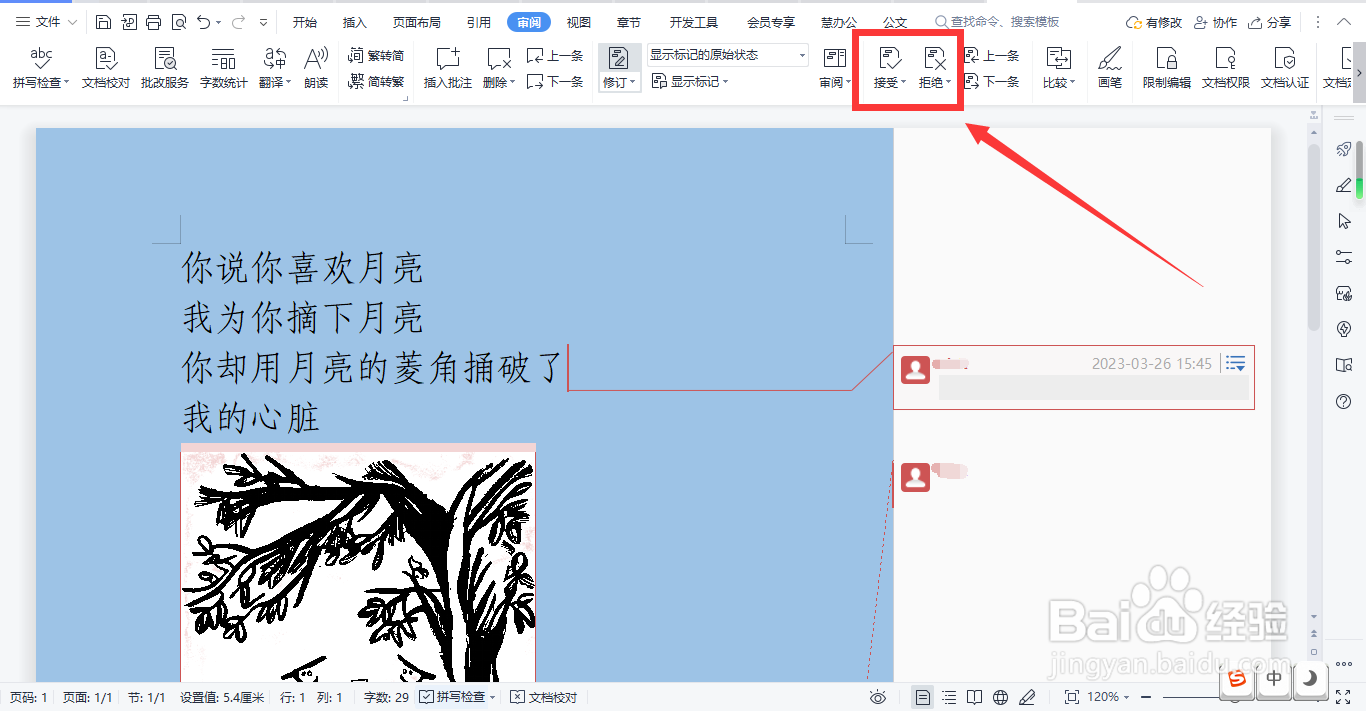The image size is (1366, 711).
Task: Expand the 拒绝 reject dropdown
Action: coord(948,83)
